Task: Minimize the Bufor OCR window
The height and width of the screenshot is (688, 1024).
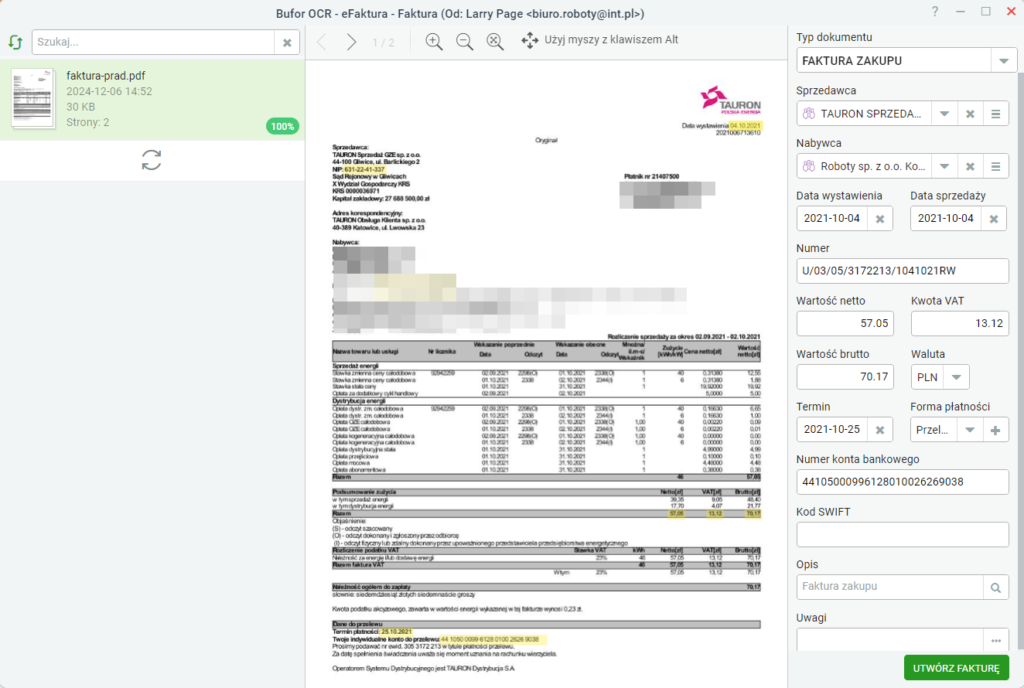Action: click(960, 12)
